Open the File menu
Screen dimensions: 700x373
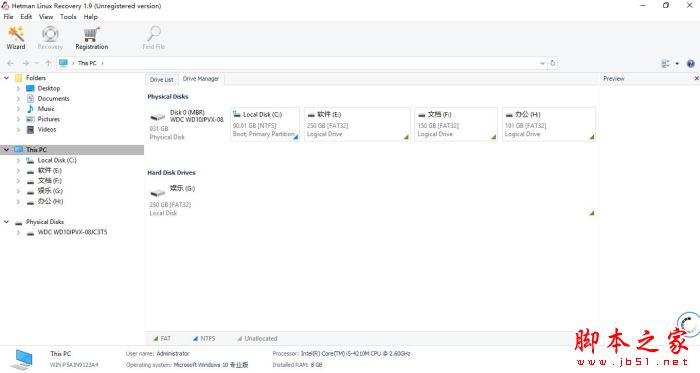click(8, 17)
